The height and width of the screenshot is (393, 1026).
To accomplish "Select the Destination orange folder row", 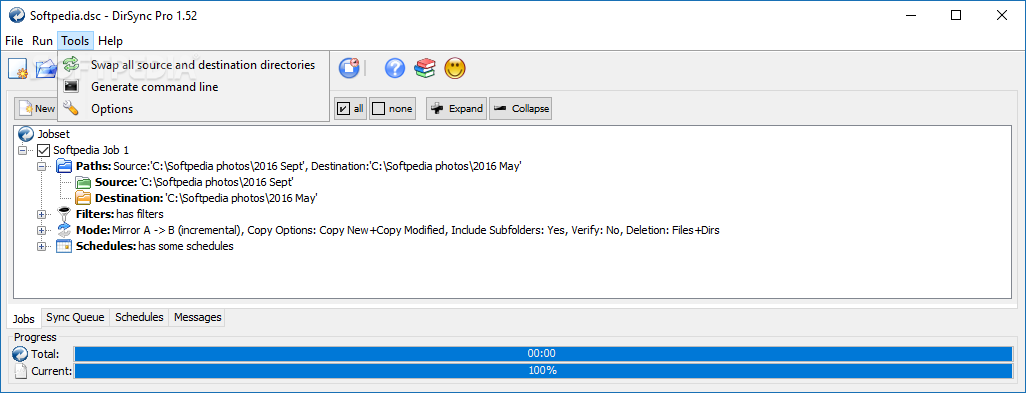I will coord(196,197).
